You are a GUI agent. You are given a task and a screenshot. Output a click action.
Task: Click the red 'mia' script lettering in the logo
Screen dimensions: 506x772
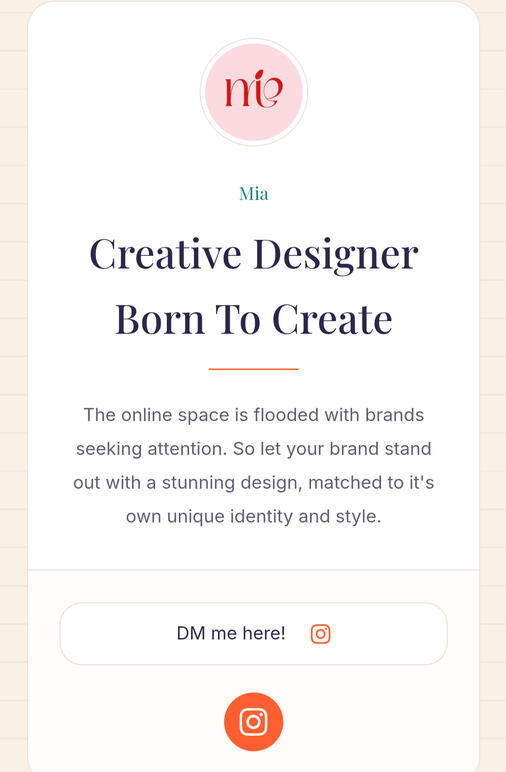click(253, 89)
